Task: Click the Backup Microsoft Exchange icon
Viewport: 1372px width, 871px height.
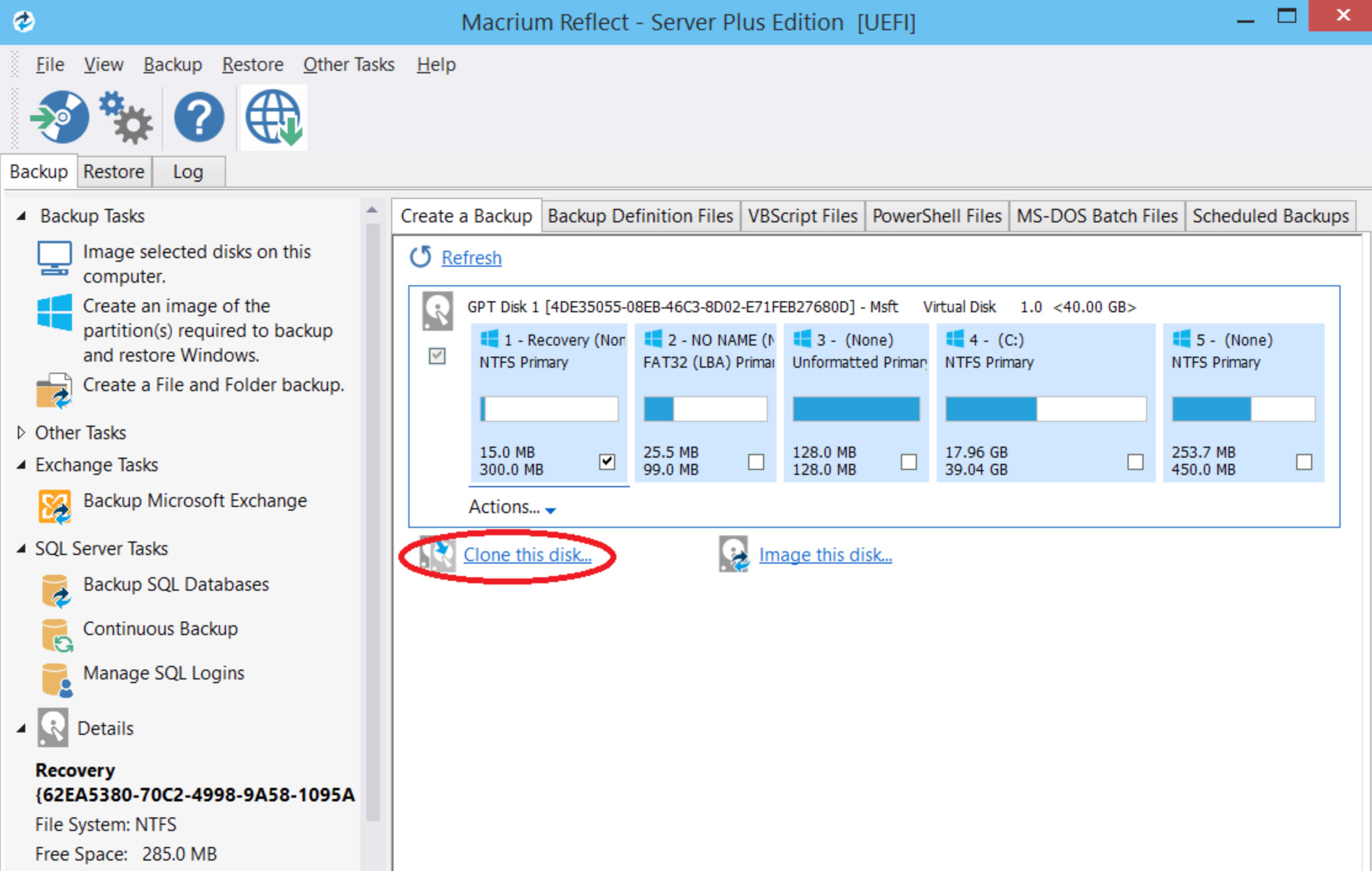Action: 54,506
